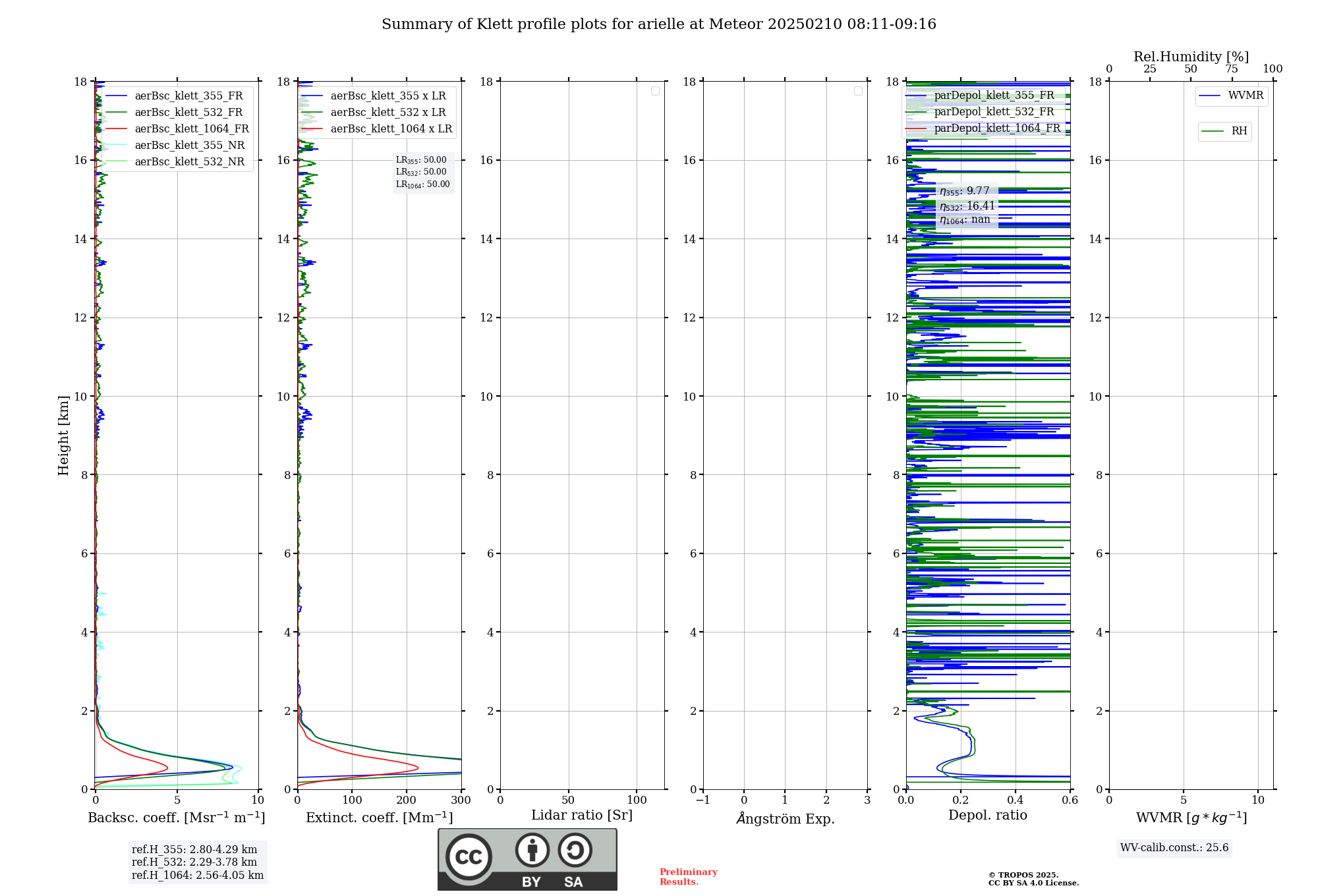The image size is (1318, 896).
Task: Click the η1064: nan annotation
Action: [x=965, y=220]
